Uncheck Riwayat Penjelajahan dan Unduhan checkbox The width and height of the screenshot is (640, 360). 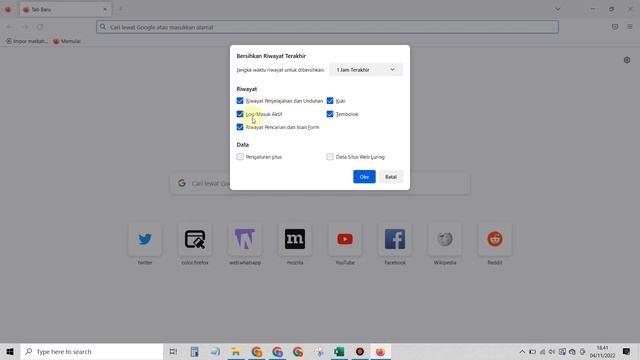coord(240,101)
